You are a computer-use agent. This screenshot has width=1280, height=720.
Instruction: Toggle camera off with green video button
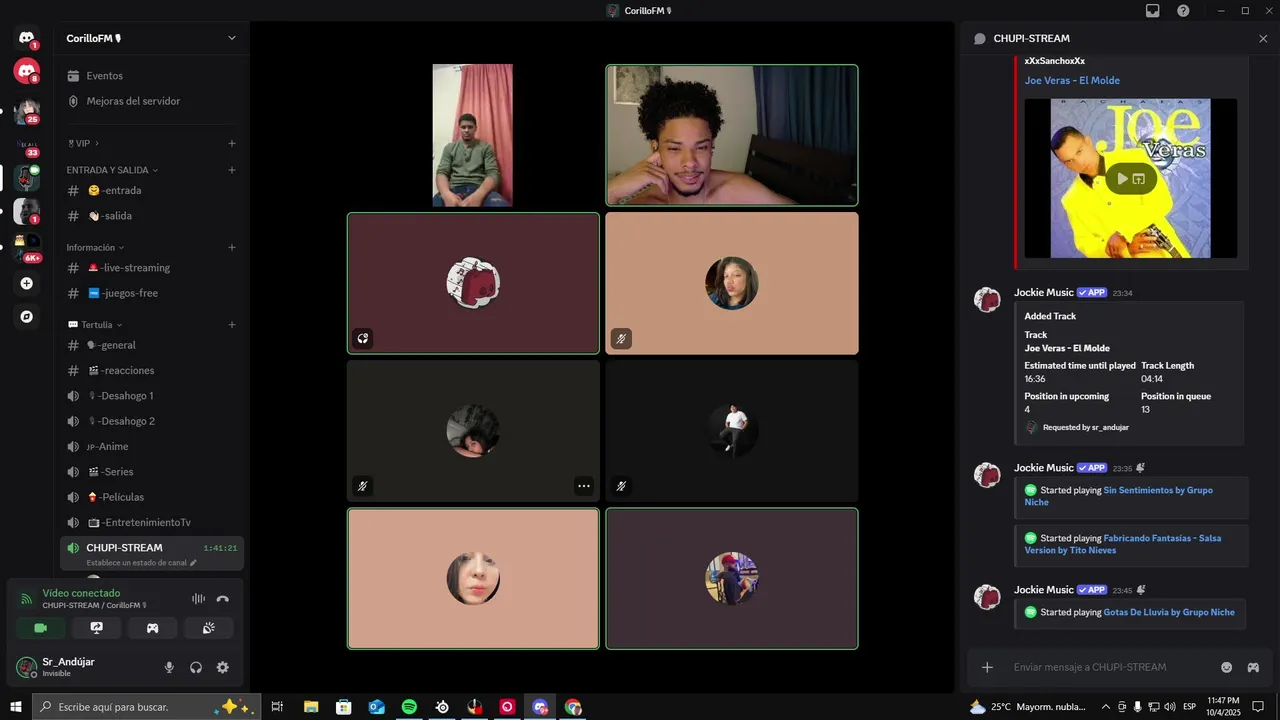41,628
